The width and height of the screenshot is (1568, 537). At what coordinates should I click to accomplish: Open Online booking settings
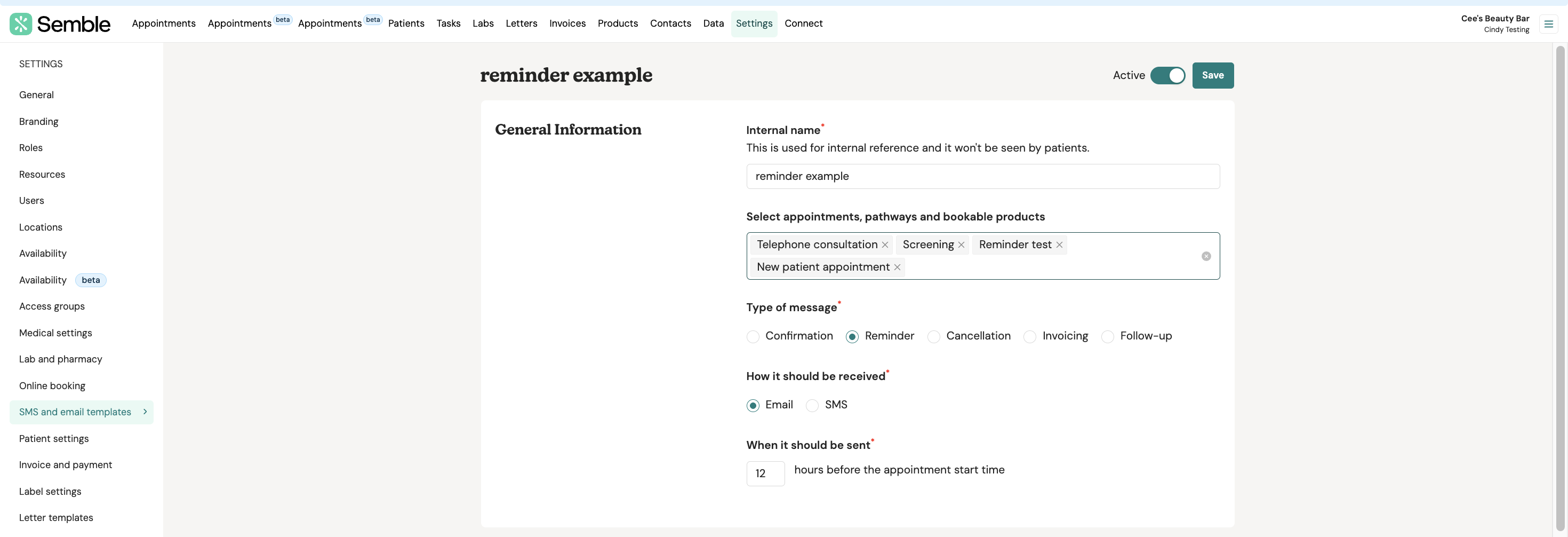pos(52,386)
